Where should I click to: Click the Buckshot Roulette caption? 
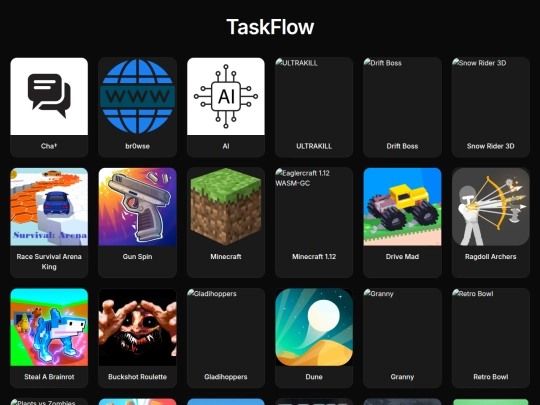[137, 377]
